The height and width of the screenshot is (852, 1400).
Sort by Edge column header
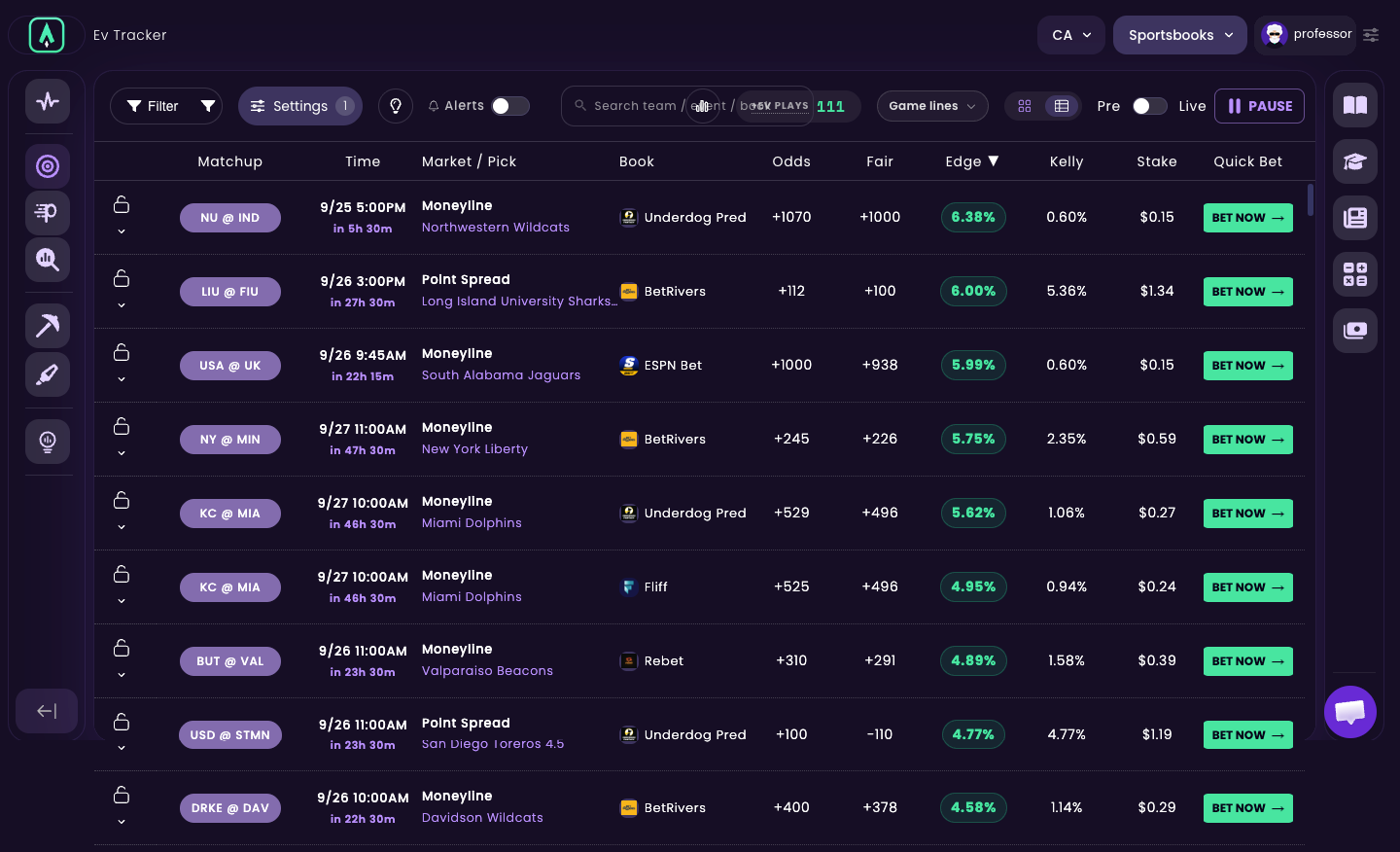click(x=972, y=161)
